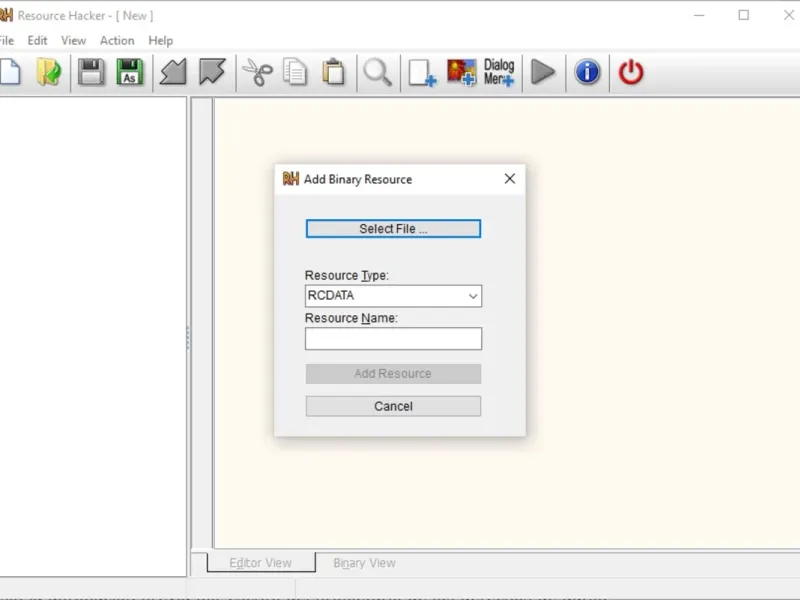Viewport: 800px width, 600px height.
Task: Click the Dialog Merge plus icon
Action: point(499,72)
